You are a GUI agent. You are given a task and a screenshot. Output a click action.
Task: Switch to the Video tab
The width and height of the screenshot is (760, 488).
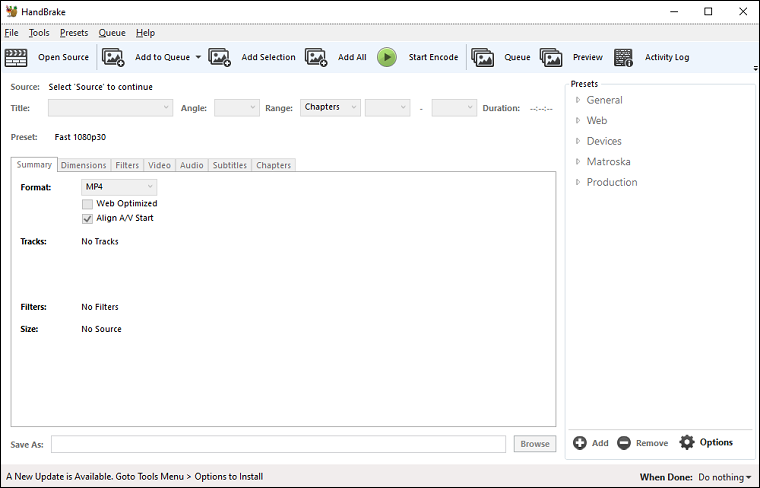tap(159, 165)
